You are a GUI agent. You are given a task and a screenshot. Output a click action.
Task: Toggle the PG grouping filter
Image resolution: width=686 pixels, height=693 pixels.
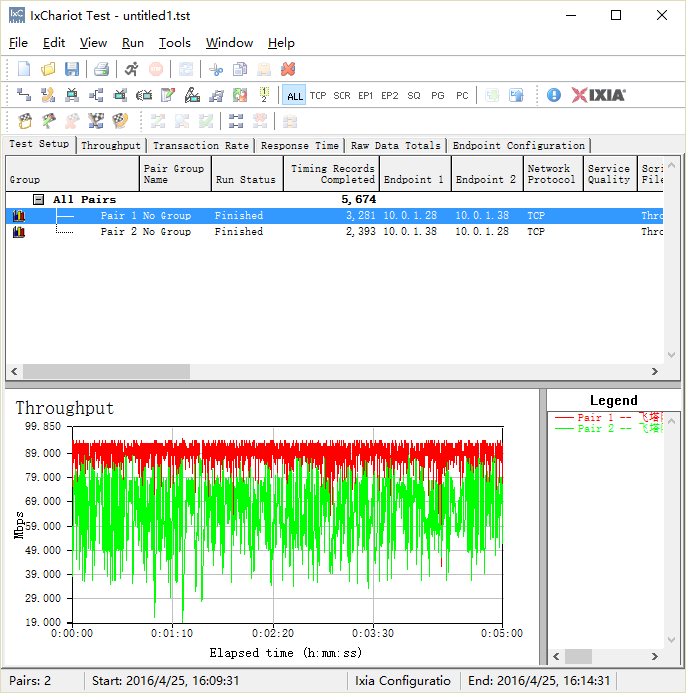tap(438, 95)
